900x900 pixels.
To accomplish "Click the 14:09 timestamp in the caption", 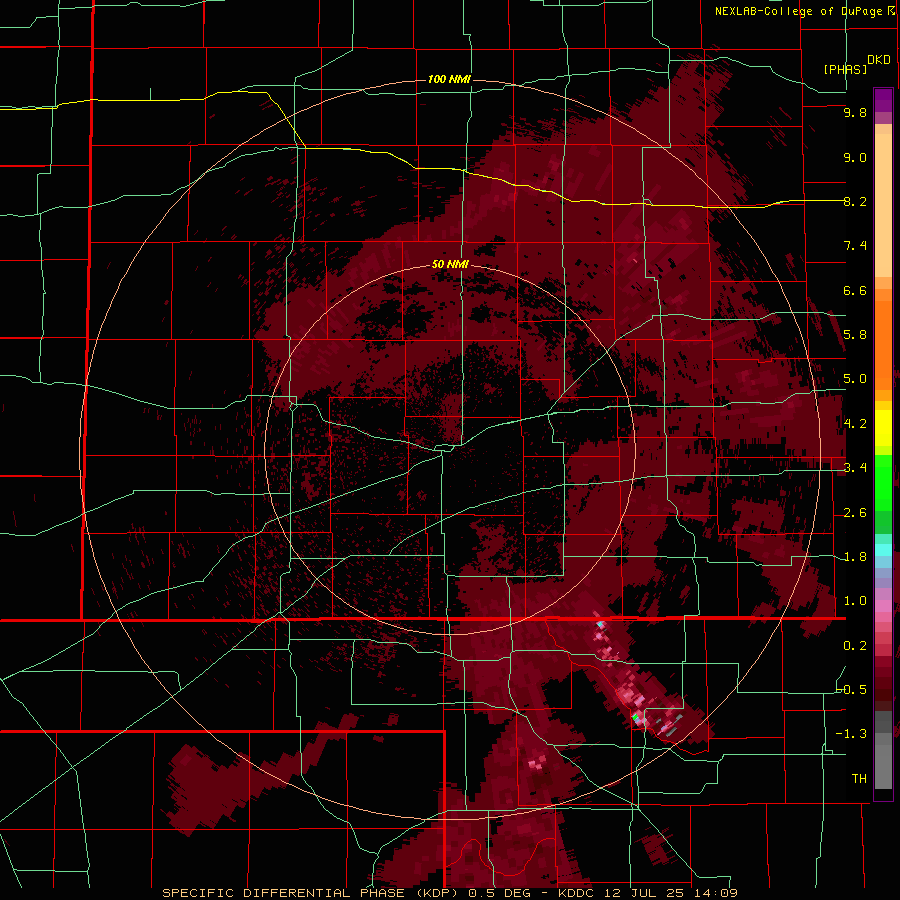I will tap(715, 893).
